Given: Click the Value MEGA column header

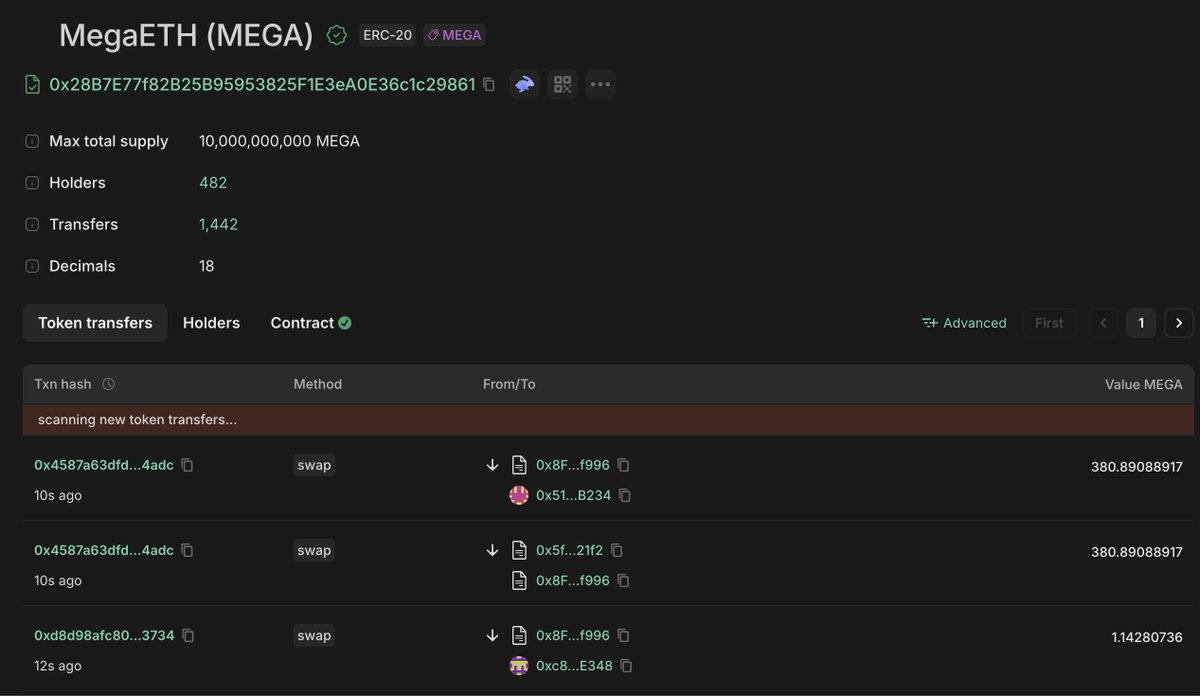Looking at the screenshot, I should coord(1143,384).
